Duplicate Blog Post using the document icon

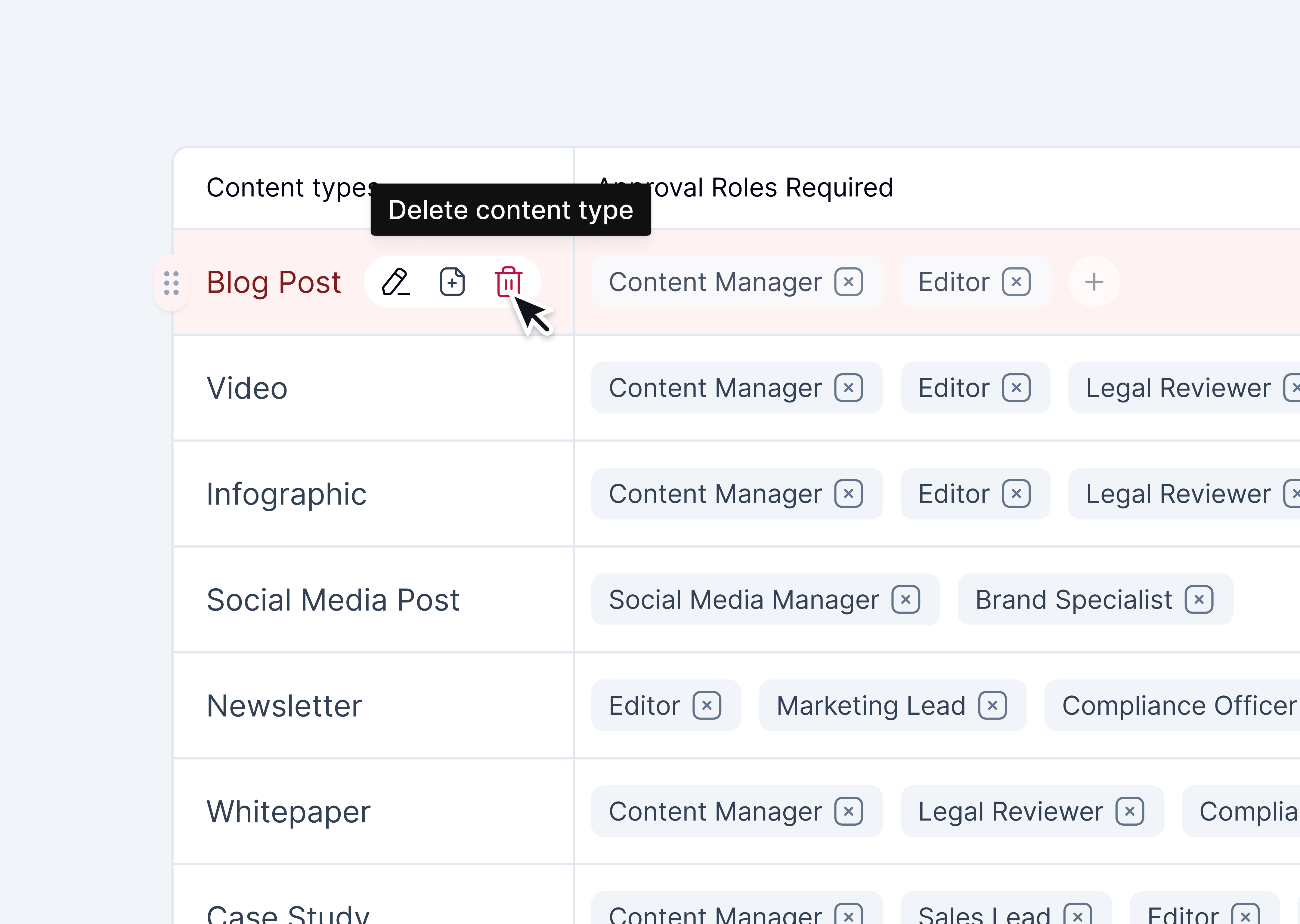453,282
